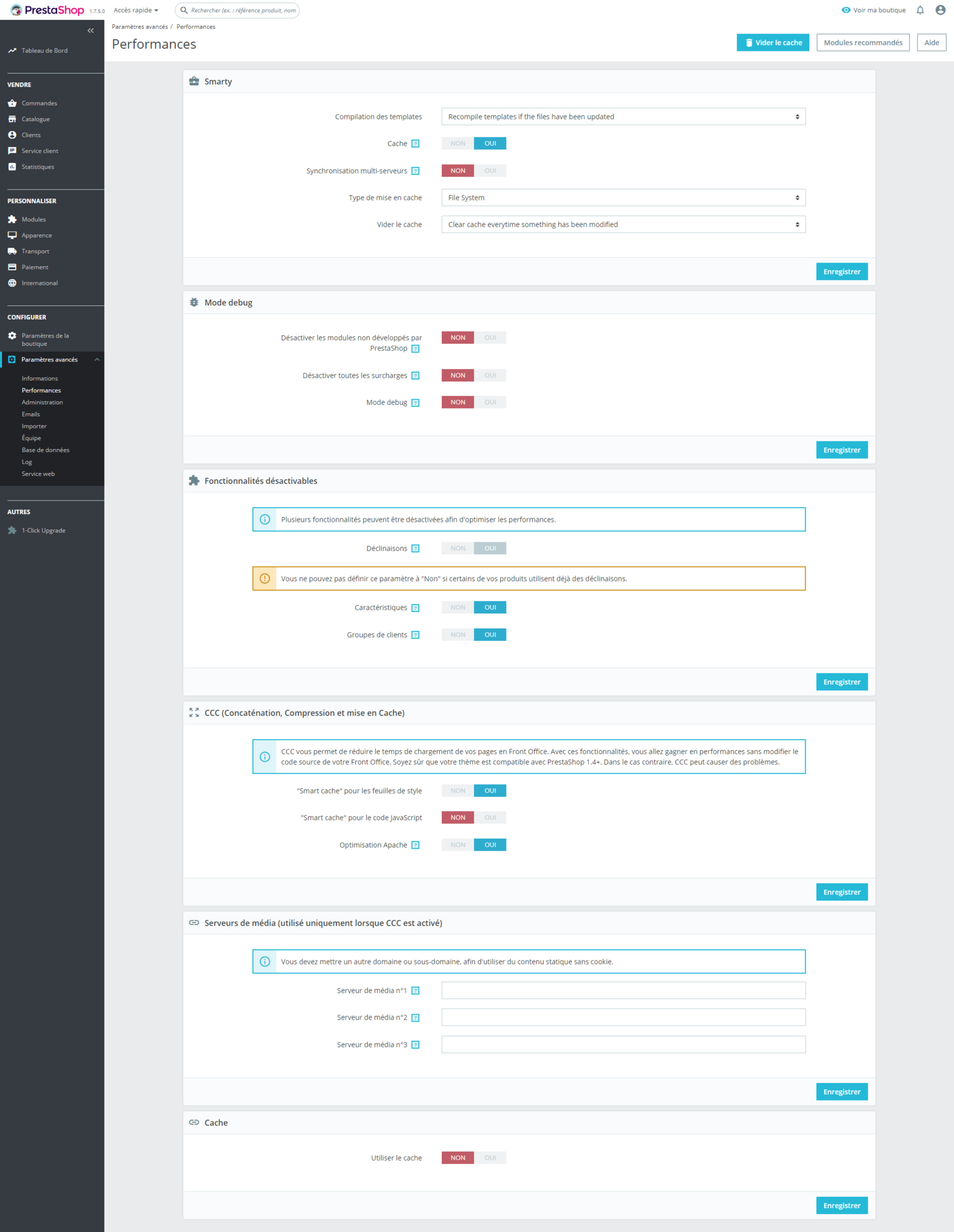The width and height of the screenshot is (954, 1232).
Task: Enable Mode debug by clicking OUI
Action: pyautogui.click(x=490, y=402)
